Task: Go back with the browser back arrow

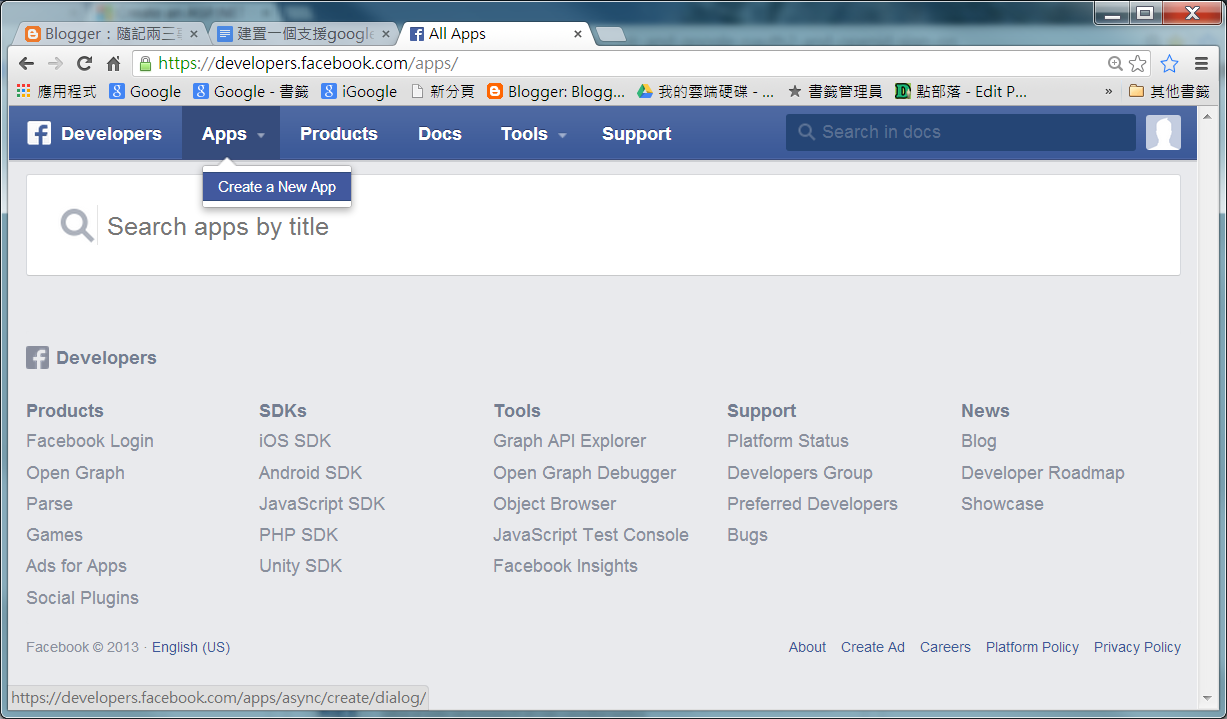Action: 27,63
